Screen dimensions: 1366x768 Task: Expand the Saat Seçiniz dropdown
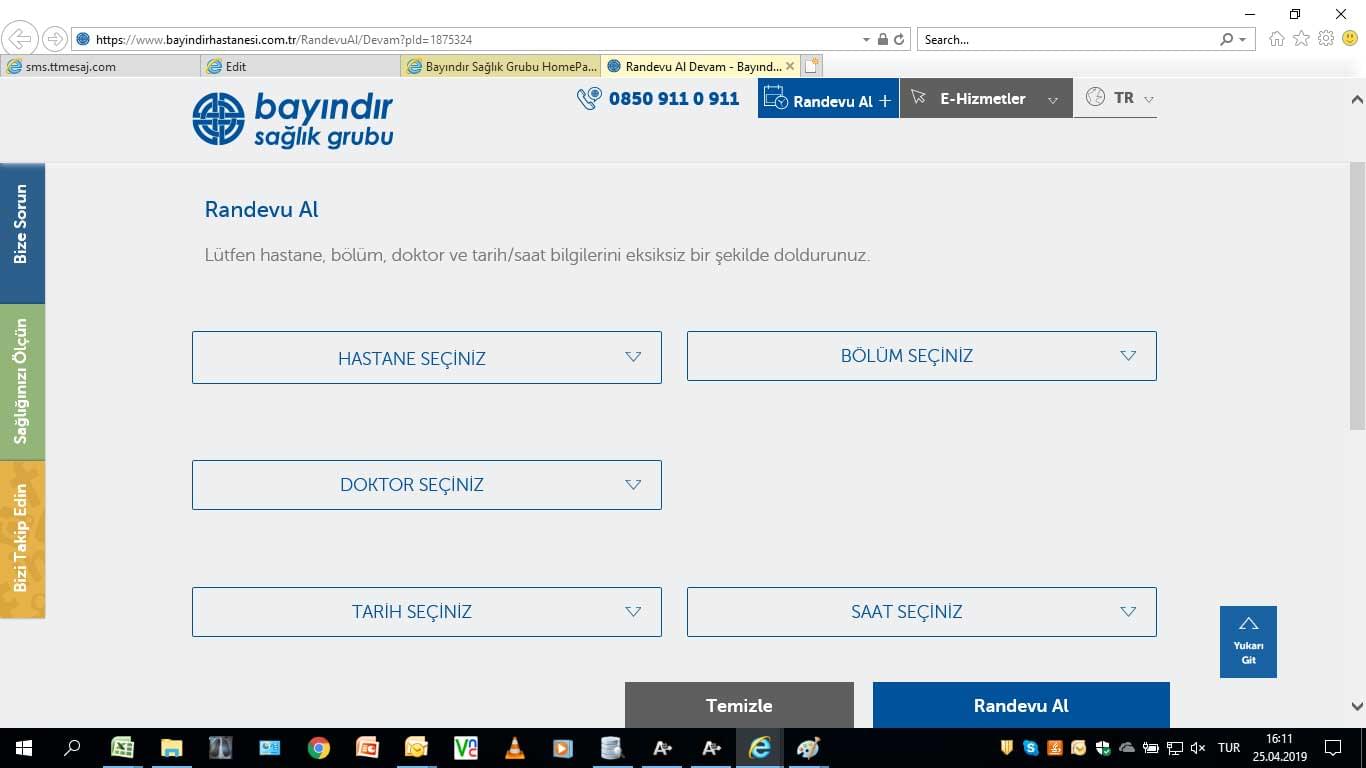pyautogui.click(x=921, y=612)
